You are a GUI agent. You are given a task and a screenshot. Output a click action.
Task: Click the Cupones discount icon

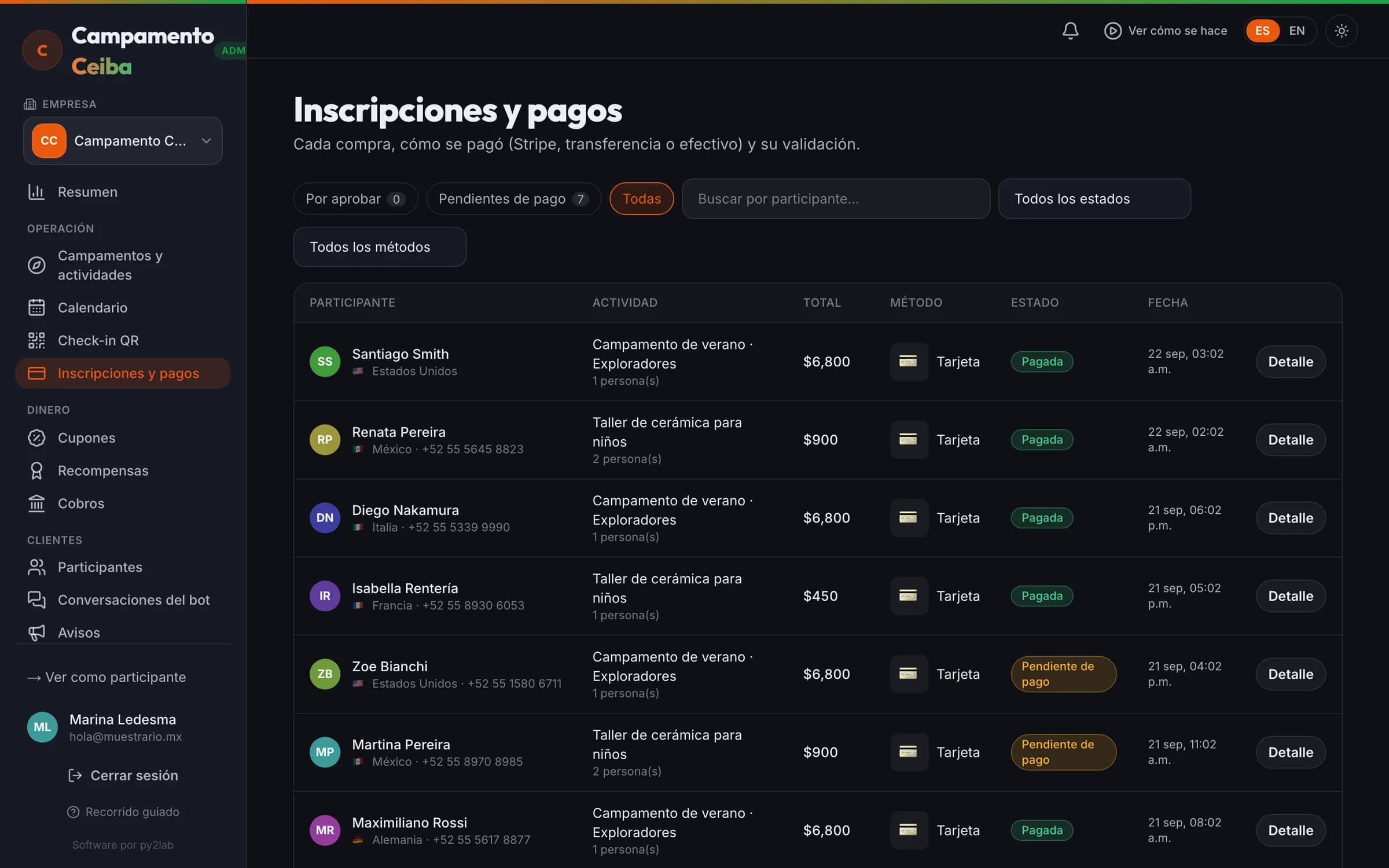36,438
